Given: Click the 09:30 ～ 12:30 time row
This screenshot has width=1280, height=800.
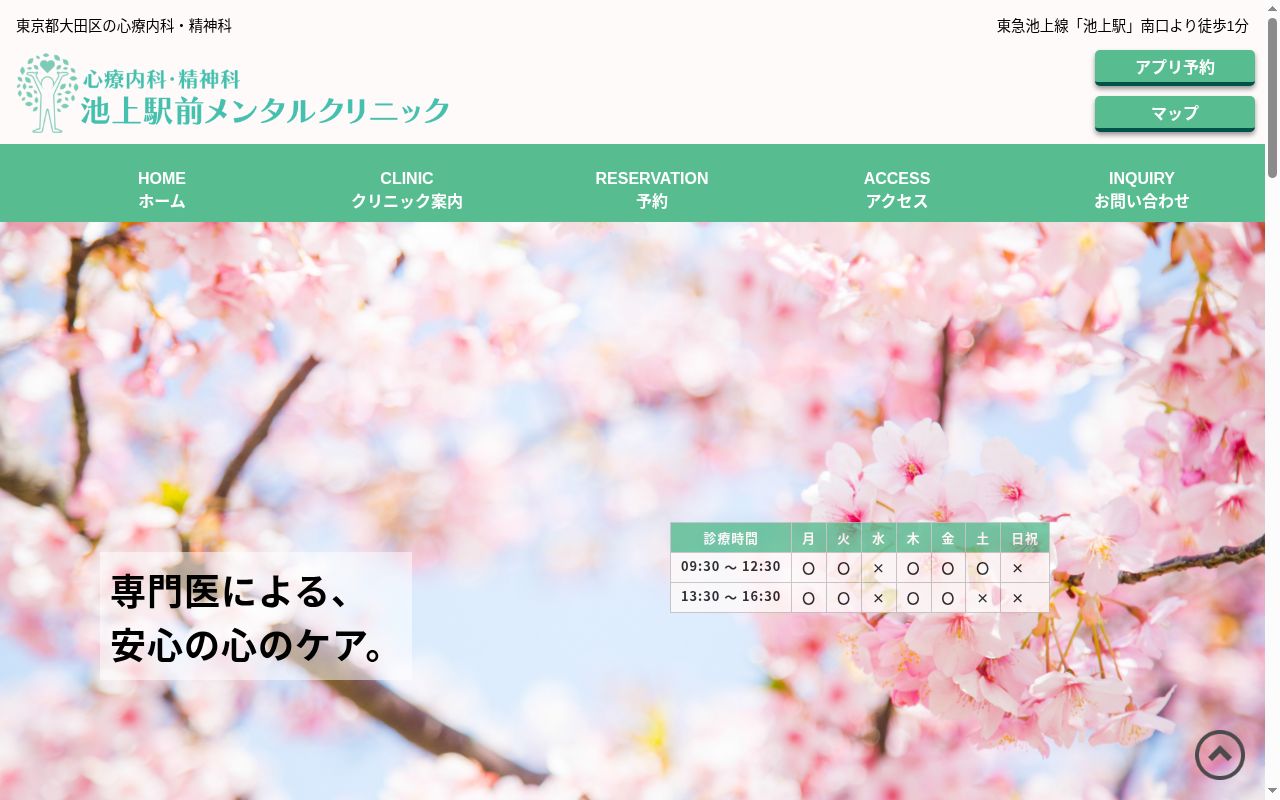Looking at the screenshot, I should tap(860, 568).
